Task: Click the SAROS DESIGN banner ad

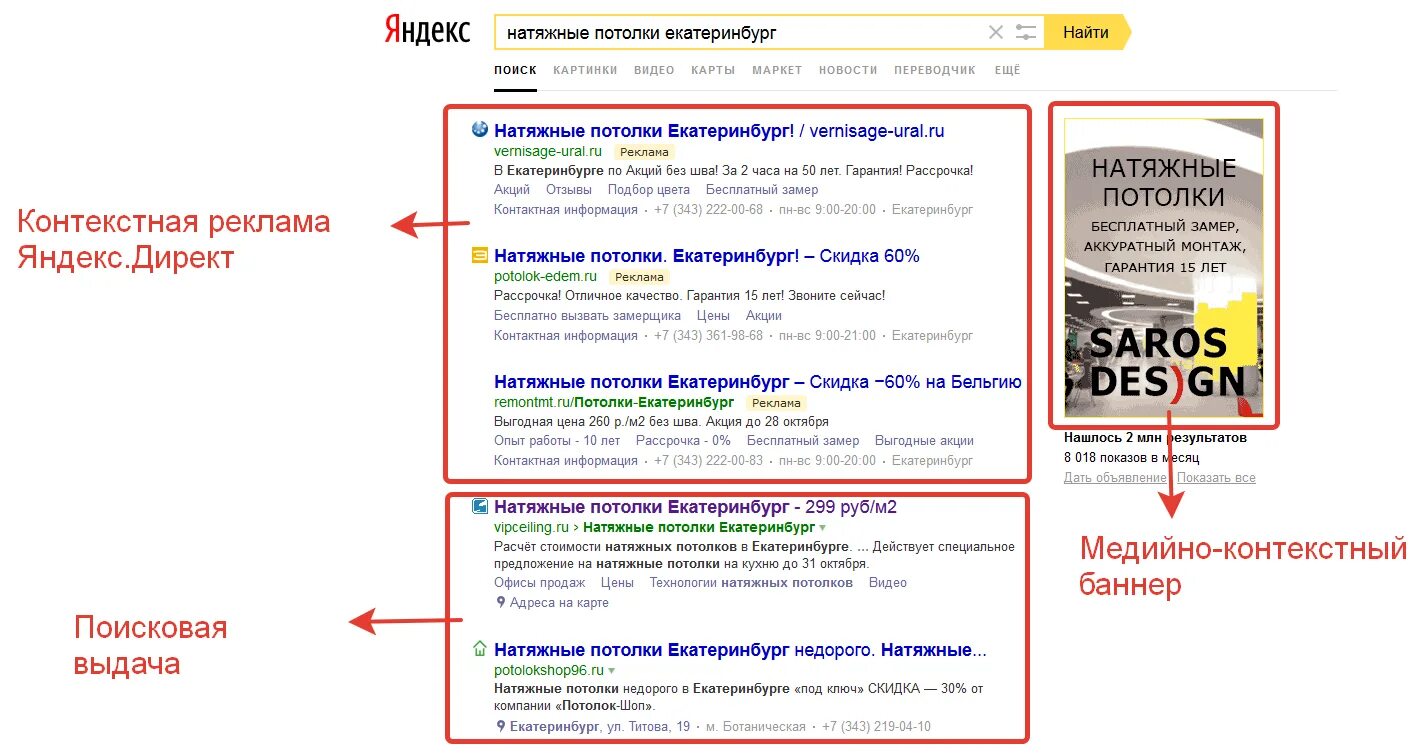Action: coord(1163,267)
